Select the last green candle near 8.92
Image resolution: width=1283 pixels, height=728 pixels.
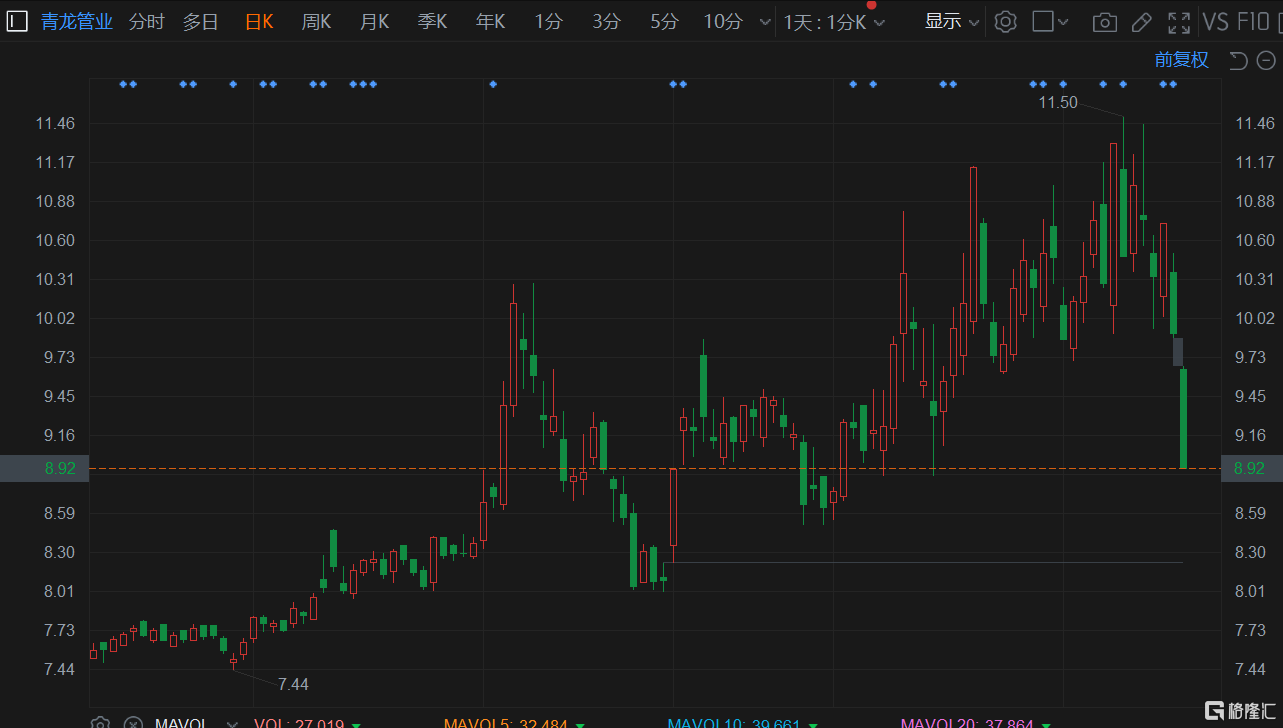click(x=1183, y=418)
